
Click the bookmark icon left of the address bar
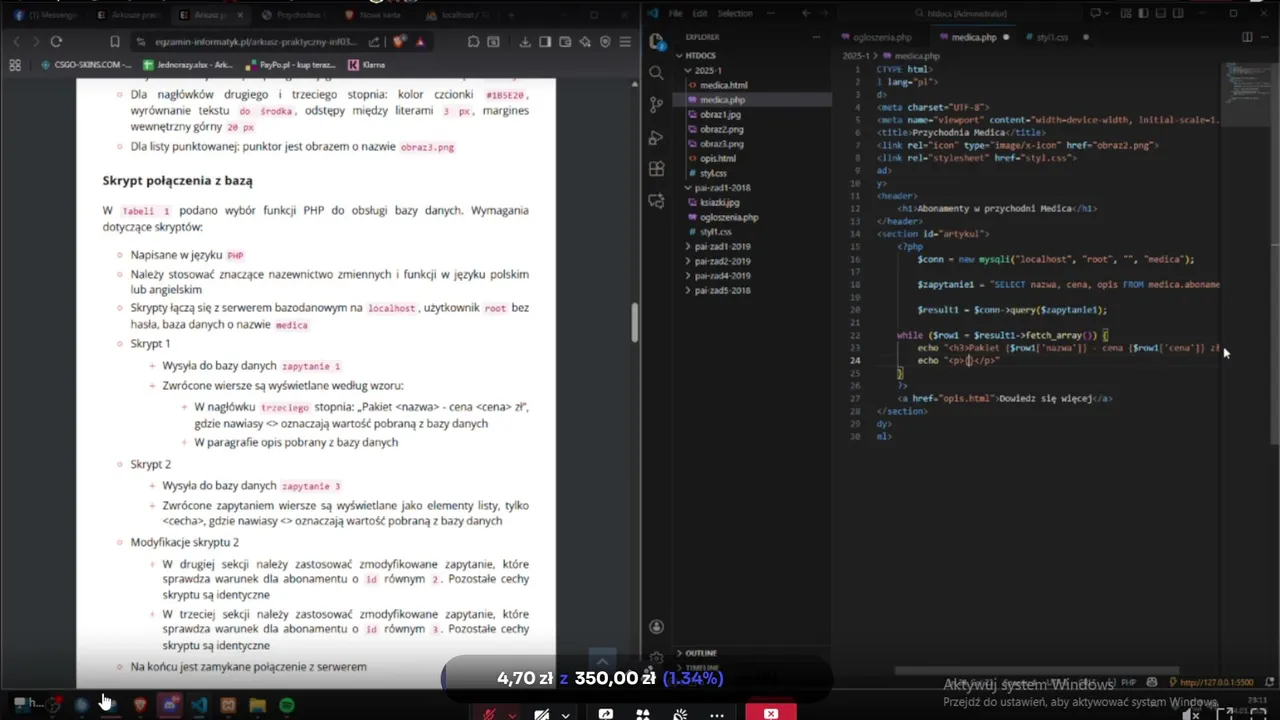click(x=115, y=42)
